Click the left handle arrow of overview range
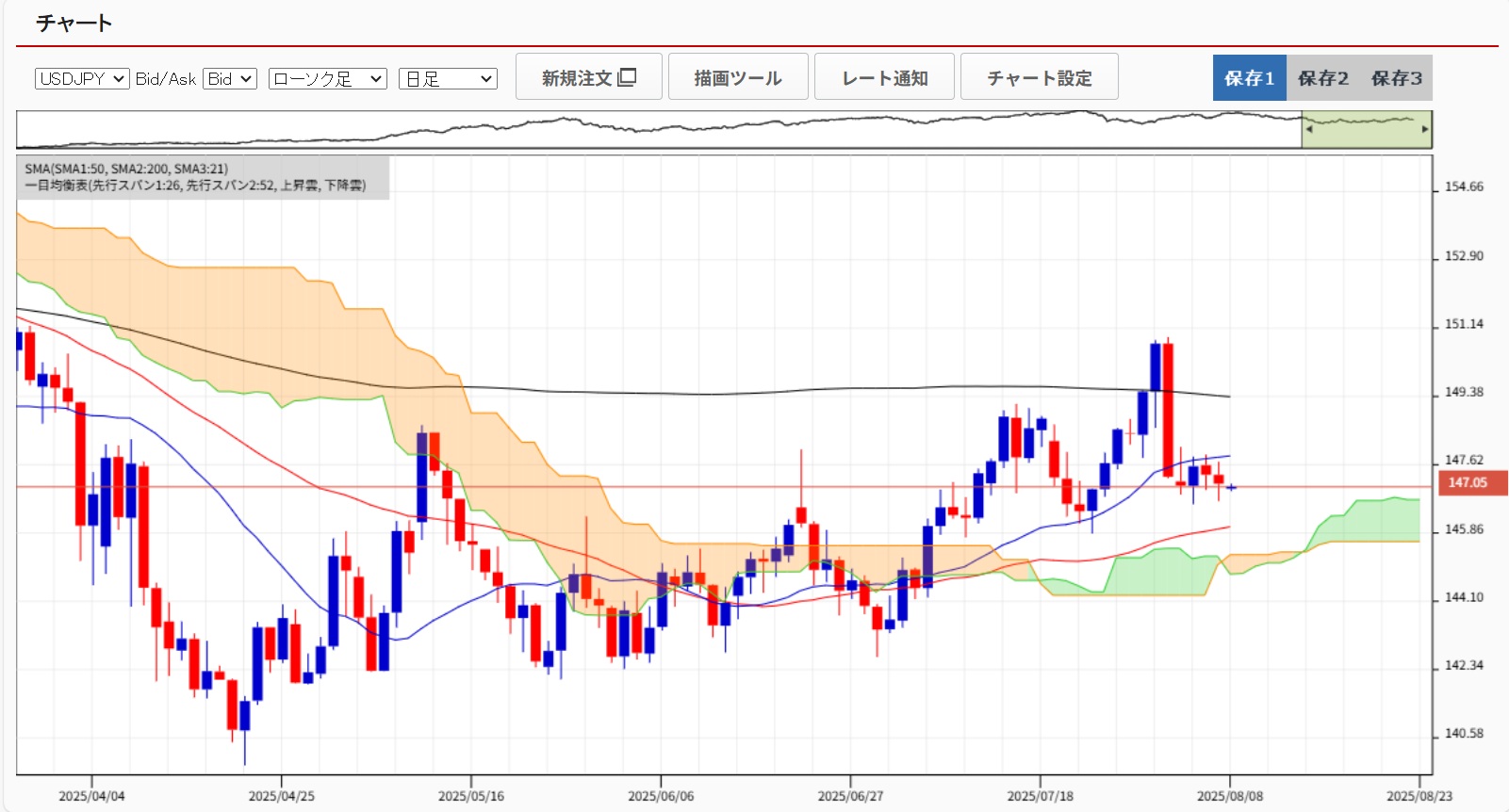The height and width of the screenshot is (812, 1509). coord(1308,129)
